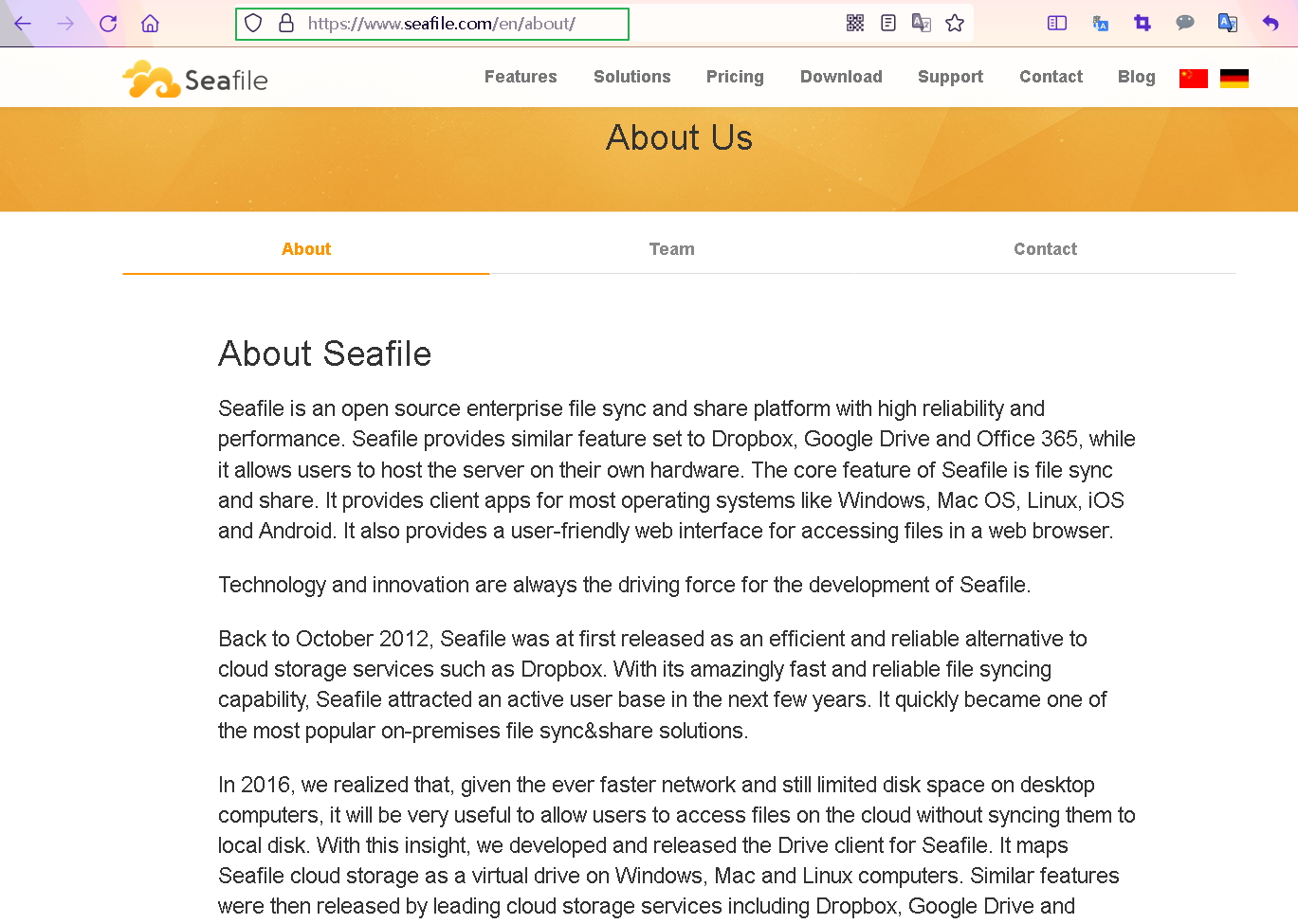Translate this page from address bar icon
This screenshot has width=1298, height=924.
pyautogui.click(x=922, y=24)
